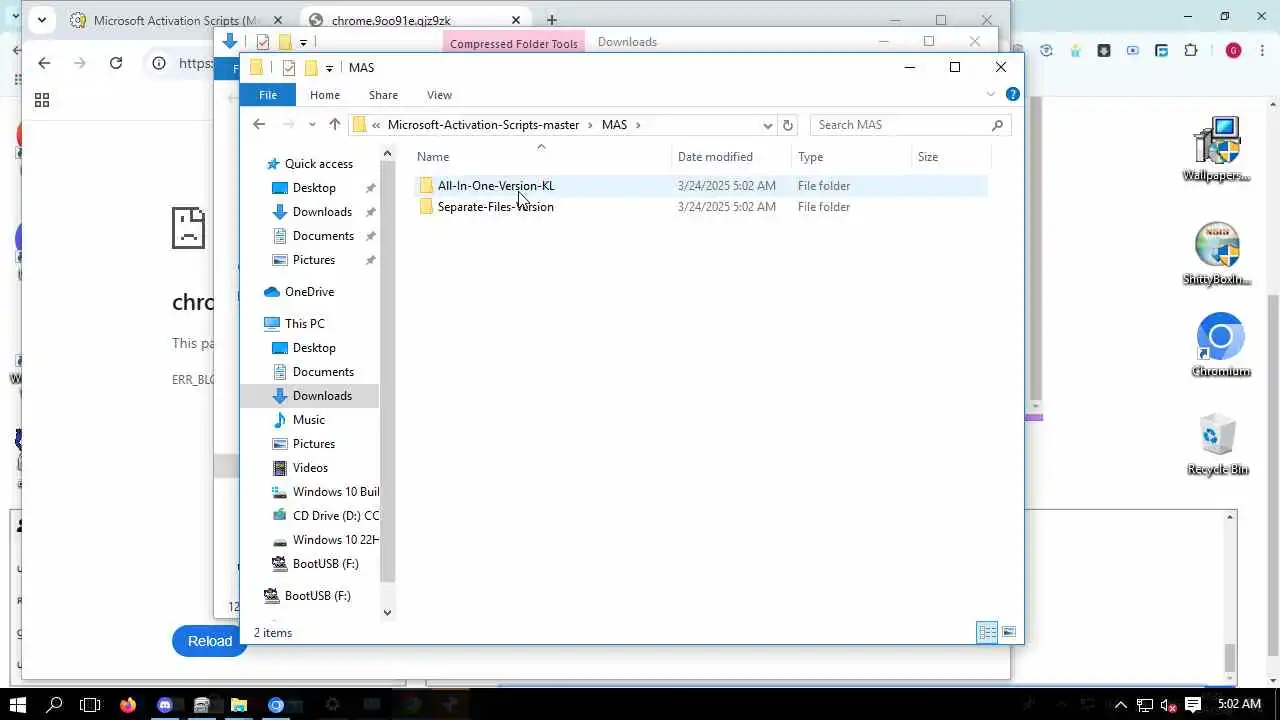Select the All-In-One-Version-KL folder
Screen dimensions: 1280x720
point(496,186)
